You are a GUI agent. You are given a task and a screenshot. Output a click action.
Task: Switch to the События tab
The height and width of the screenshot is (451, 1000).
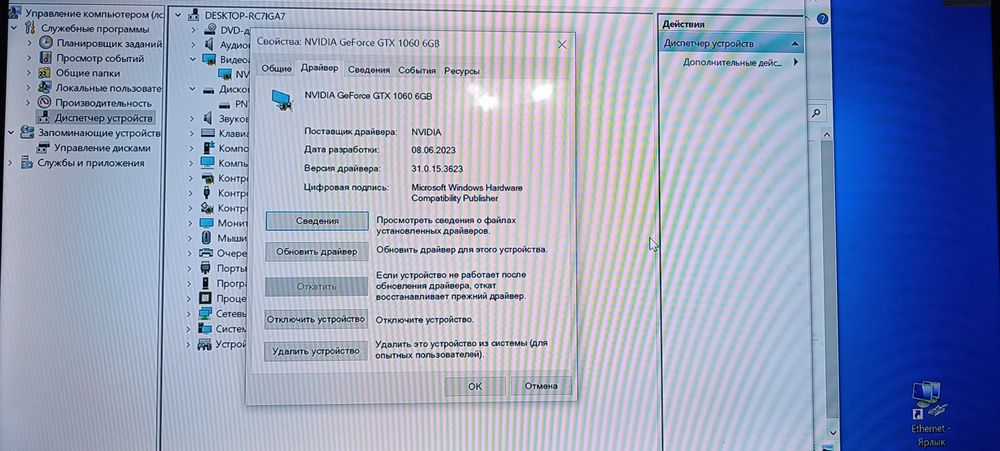pos(417,71)
